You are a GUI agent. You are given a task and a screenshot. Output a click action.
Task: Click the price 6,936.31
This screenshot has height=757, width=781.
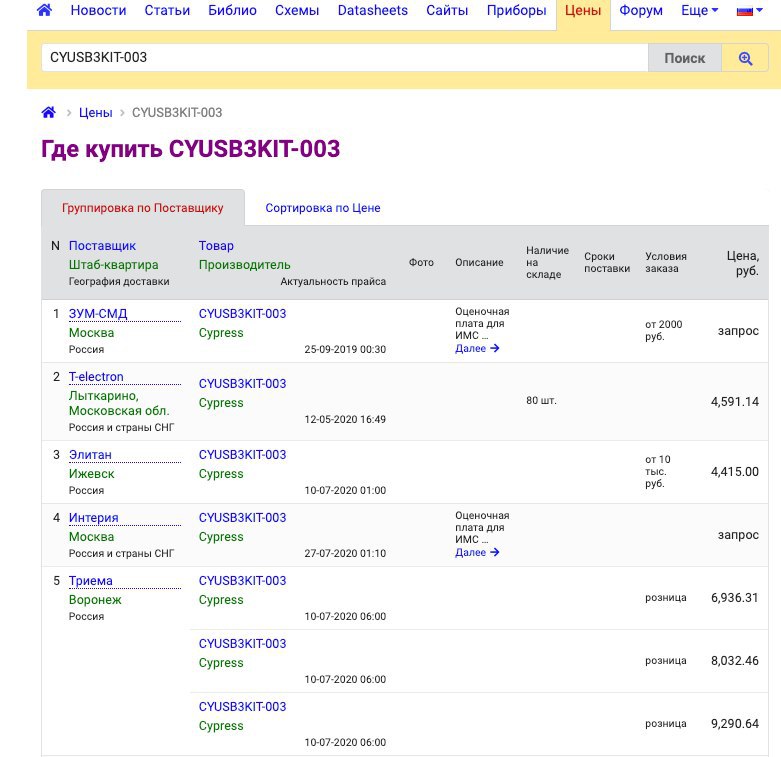(x=735, y=598)
